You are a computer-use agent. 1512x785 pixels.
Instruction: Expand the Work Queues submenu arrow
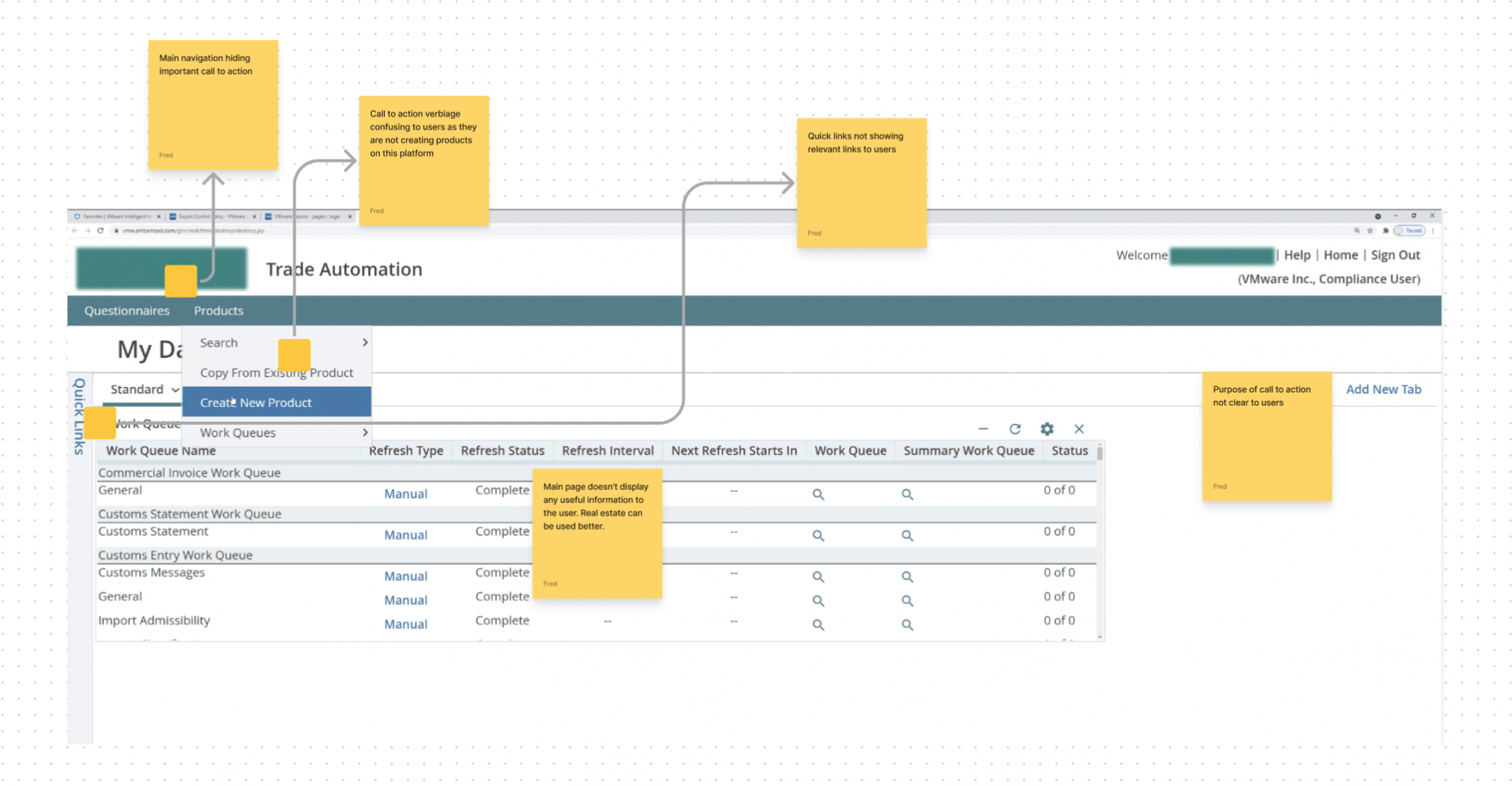point(365,433)
